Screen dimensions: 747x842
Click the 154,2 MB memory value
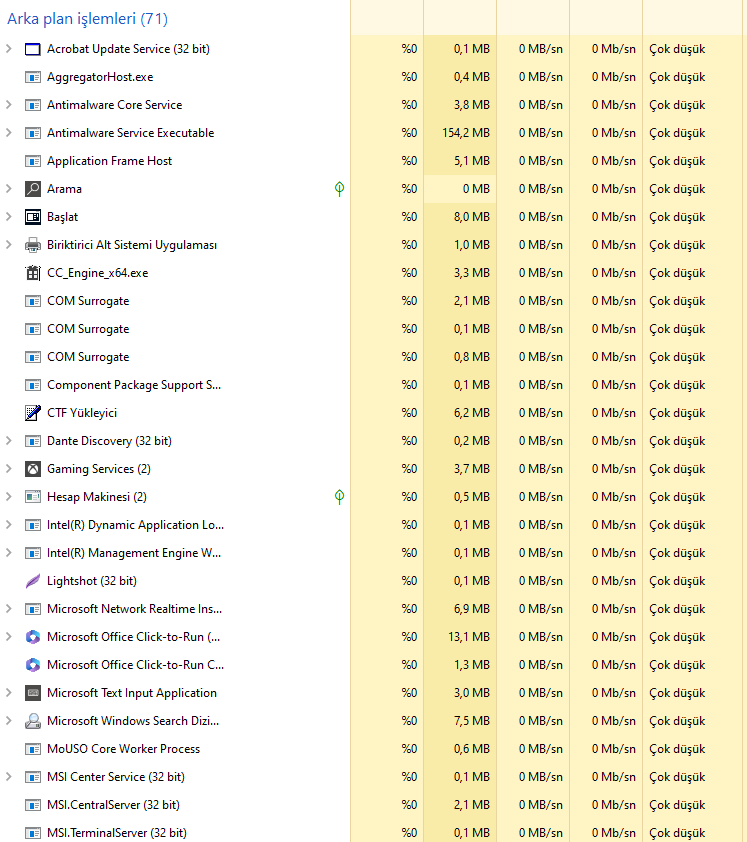(466, 133)
